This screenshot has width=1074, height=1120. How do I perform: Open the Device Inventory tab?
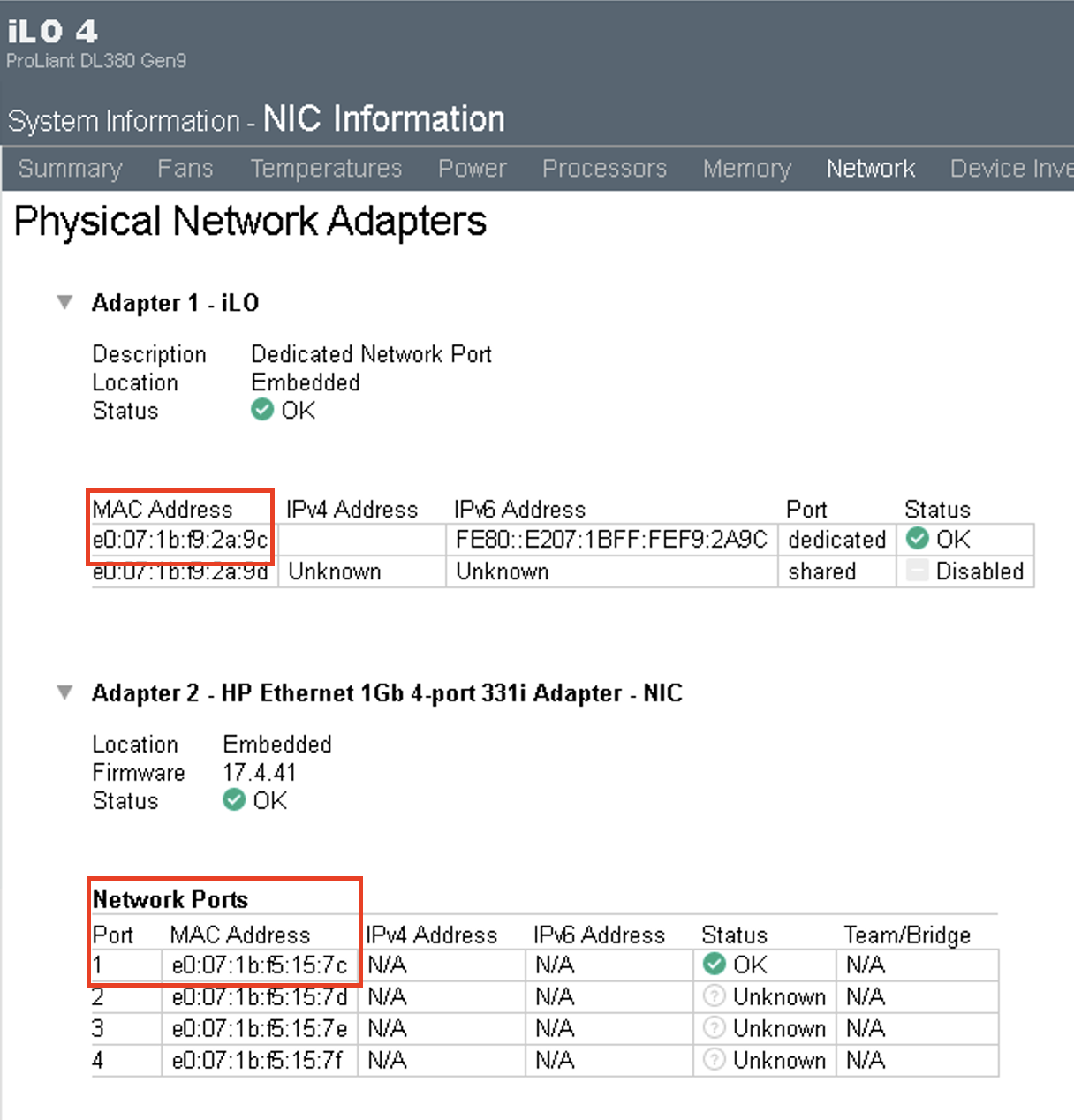(1010, 169)
